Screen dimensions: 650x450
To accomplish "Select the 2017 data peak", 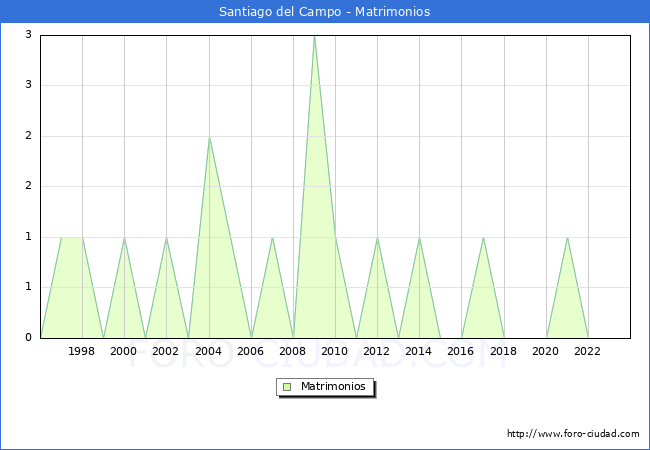I will point(483,238).
